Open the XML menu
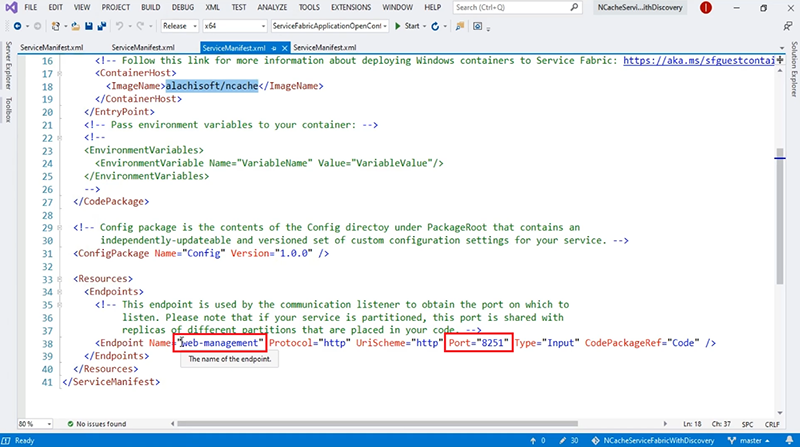The image size is (800, 447). coord(212,8)
